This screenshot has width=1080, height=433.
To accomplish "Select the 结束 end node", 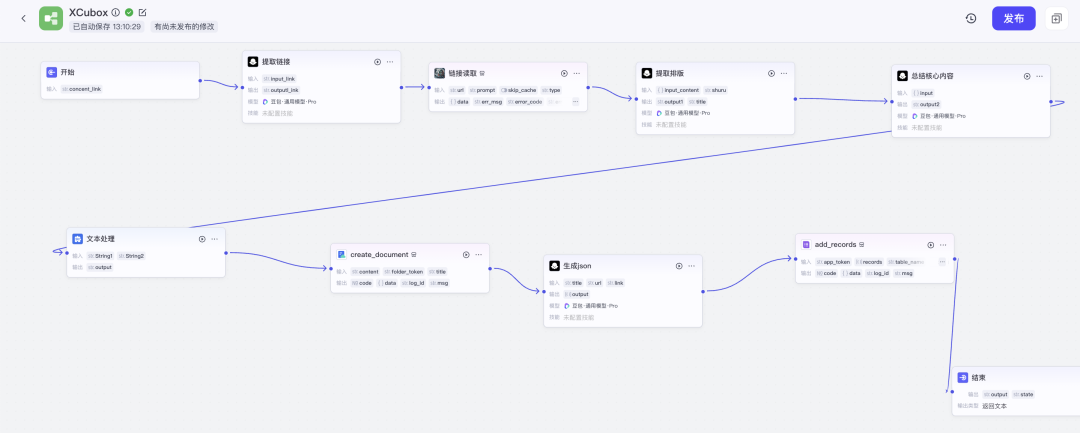I will point(1016,391).
